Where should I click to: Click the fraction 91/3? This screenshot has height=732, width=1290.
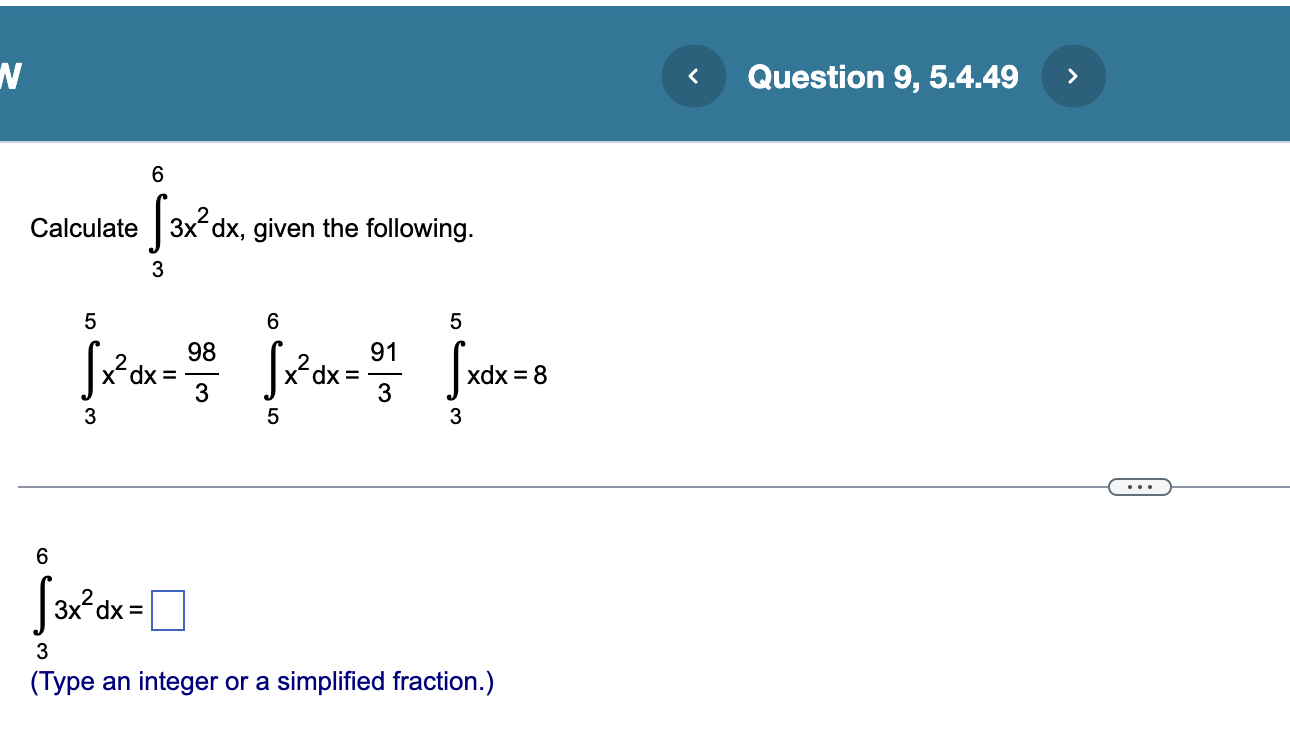click(384, 374)
